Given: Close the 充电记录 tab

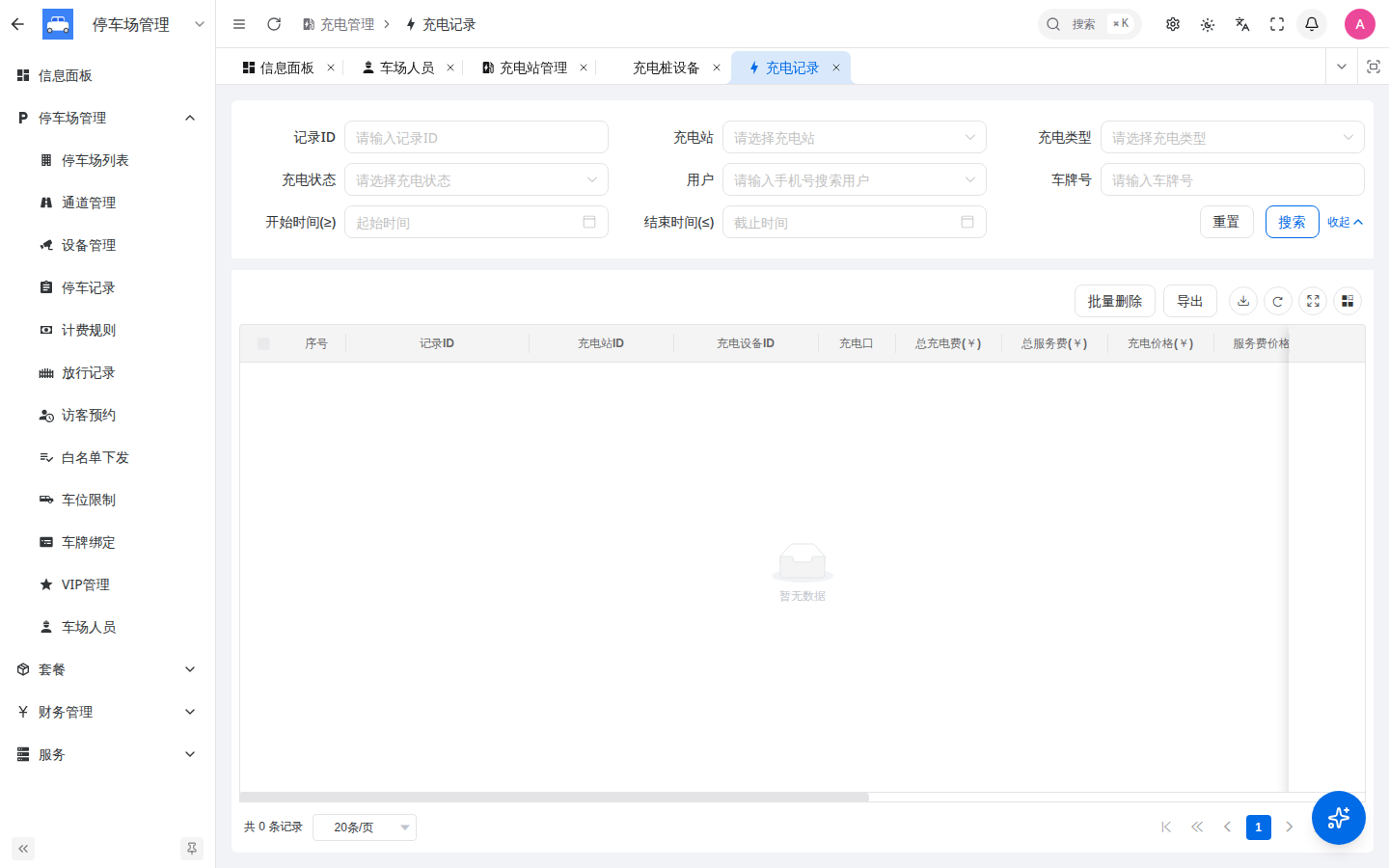Looking at the screenshot, I should [x=836, y=68].
